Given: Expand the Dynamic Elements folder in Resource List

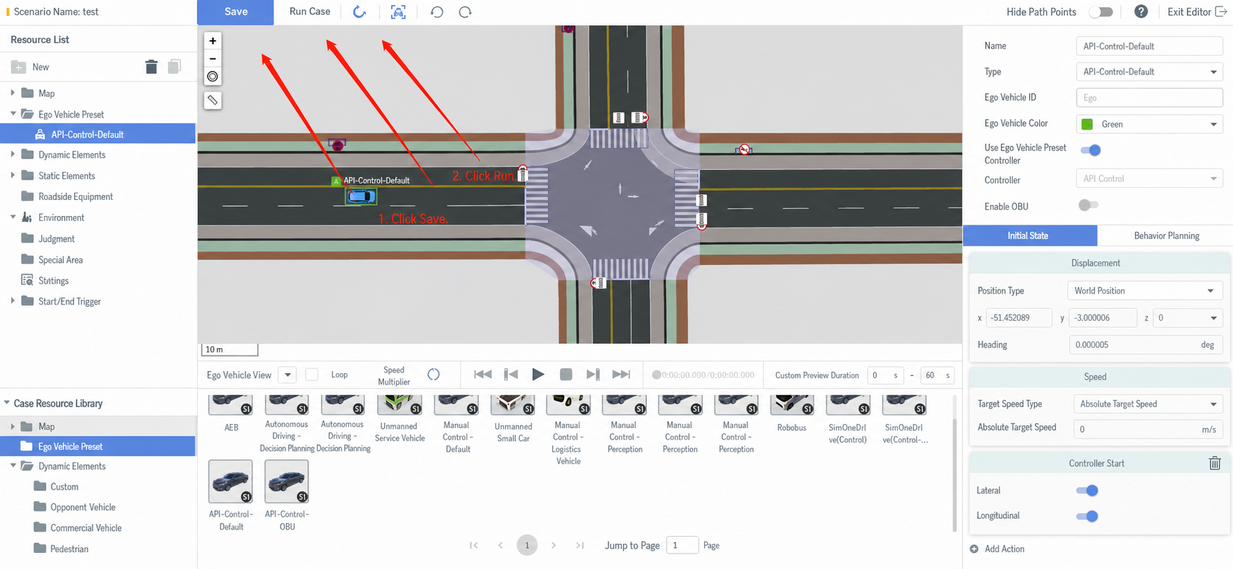Looking at the screenshot, I should (13, 155).
